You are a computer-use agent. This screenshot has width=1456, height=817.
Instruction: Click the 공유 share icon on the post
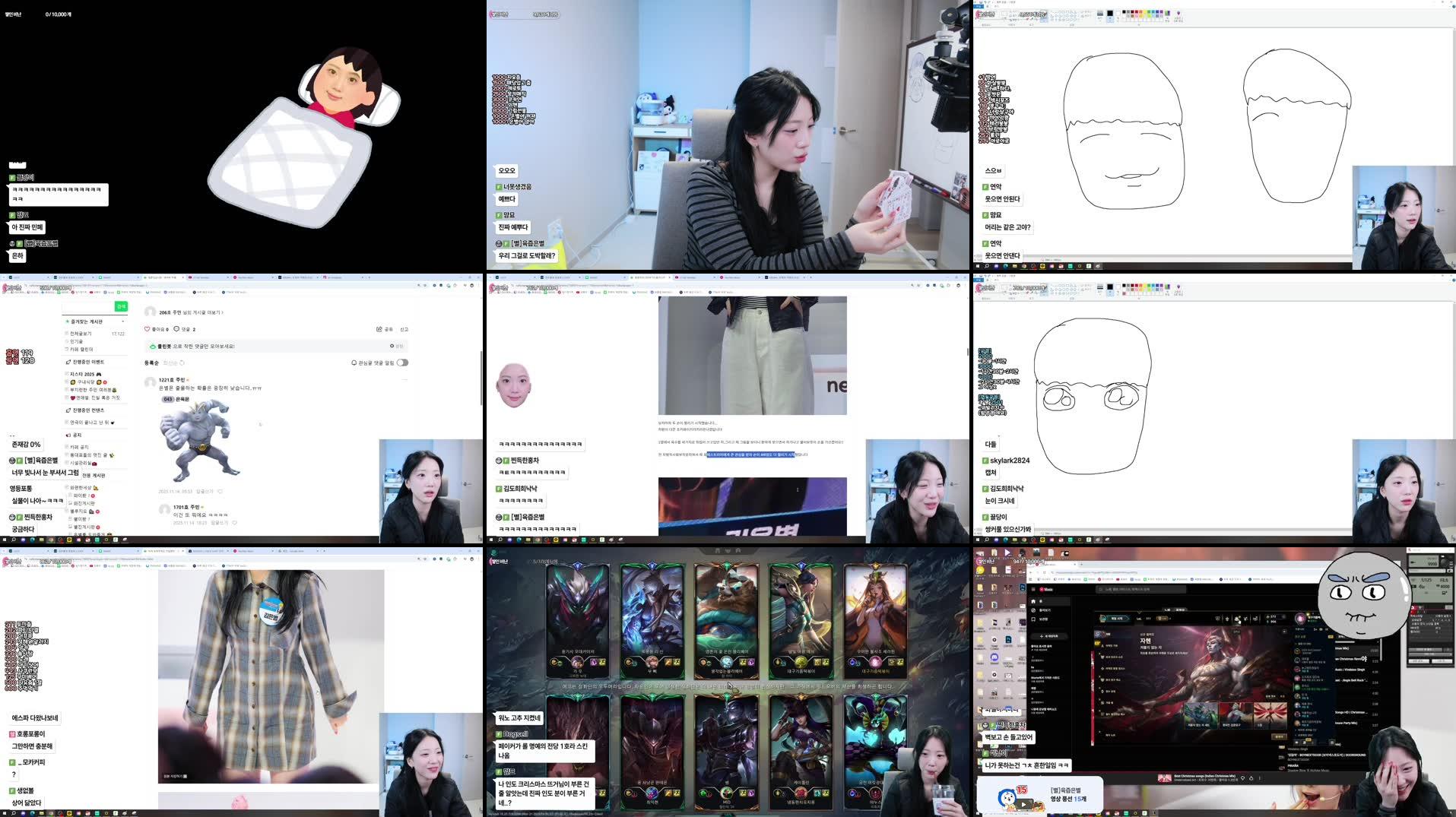click(x=379, y=329)
